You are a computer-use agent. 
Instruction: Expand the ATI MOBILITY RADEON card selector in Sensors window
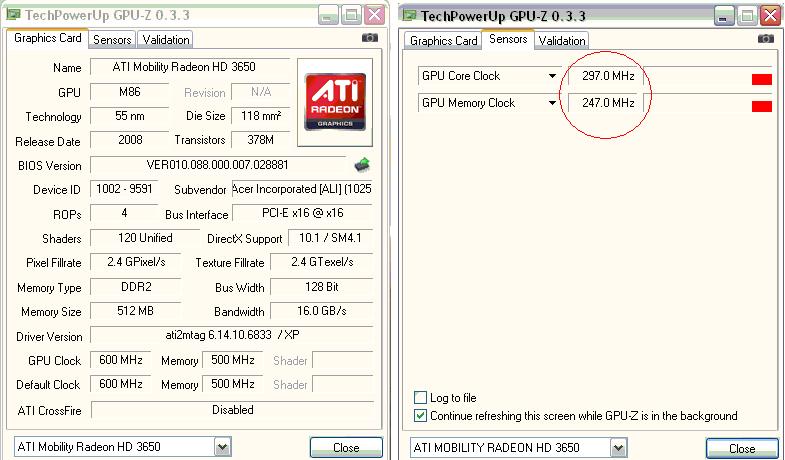pyautogui.click(x=618, y=447)
